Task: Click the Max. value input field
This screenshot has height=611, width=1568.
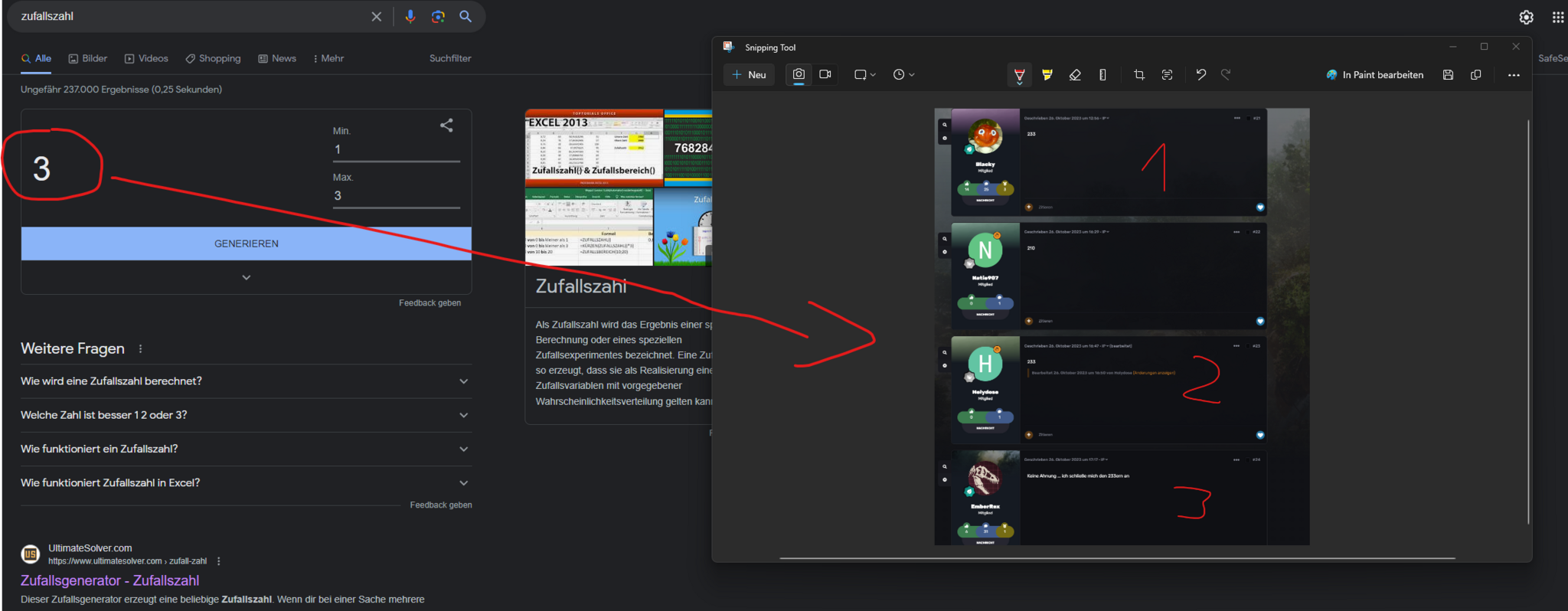Action: (396, 196)
